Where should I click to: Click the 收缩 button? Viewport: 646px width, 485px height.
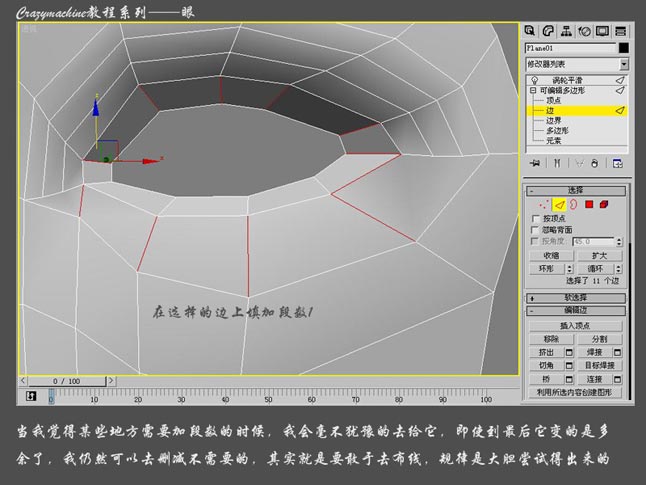551,255
